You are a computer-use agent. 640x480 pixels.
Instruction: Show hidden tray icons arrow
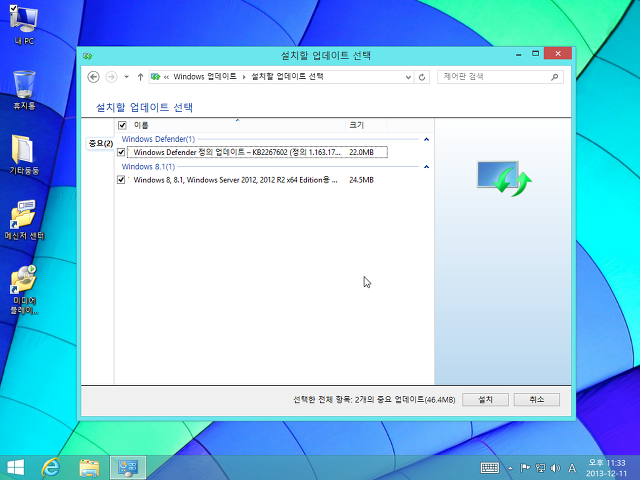[510, 468]
